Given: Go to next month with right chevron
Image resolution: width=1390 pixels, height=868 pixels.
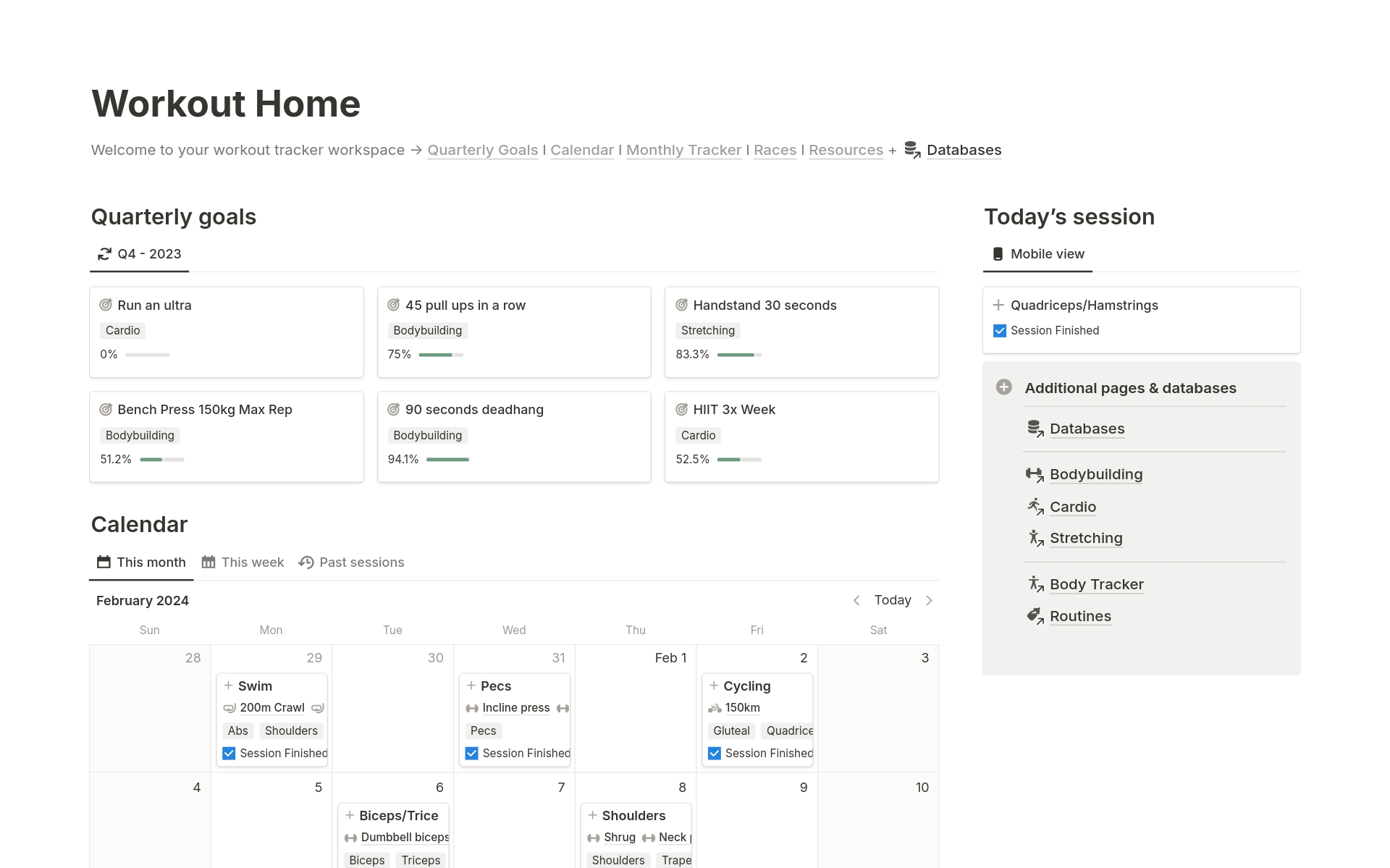Looking at the screenshot, I should coord(929,600).
